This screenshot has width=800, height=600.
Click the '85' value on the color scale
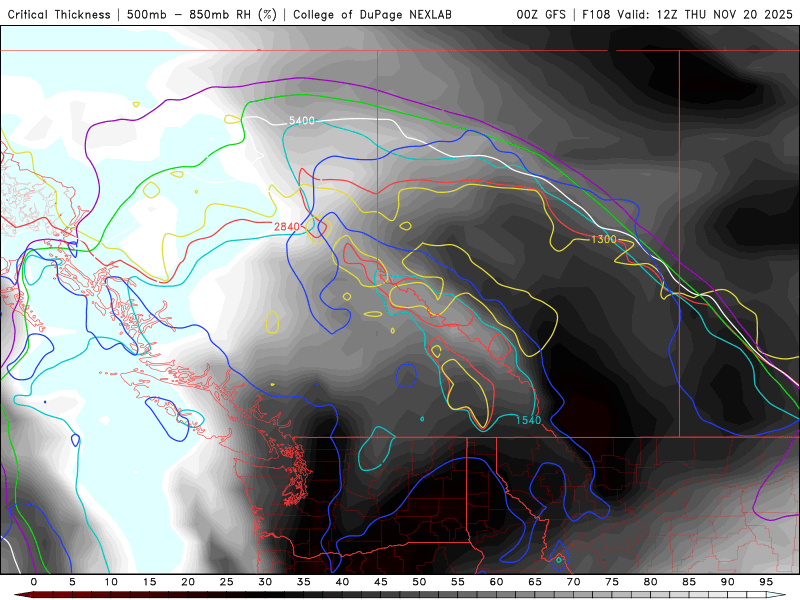pyautogui.click(x=689, y=582)
